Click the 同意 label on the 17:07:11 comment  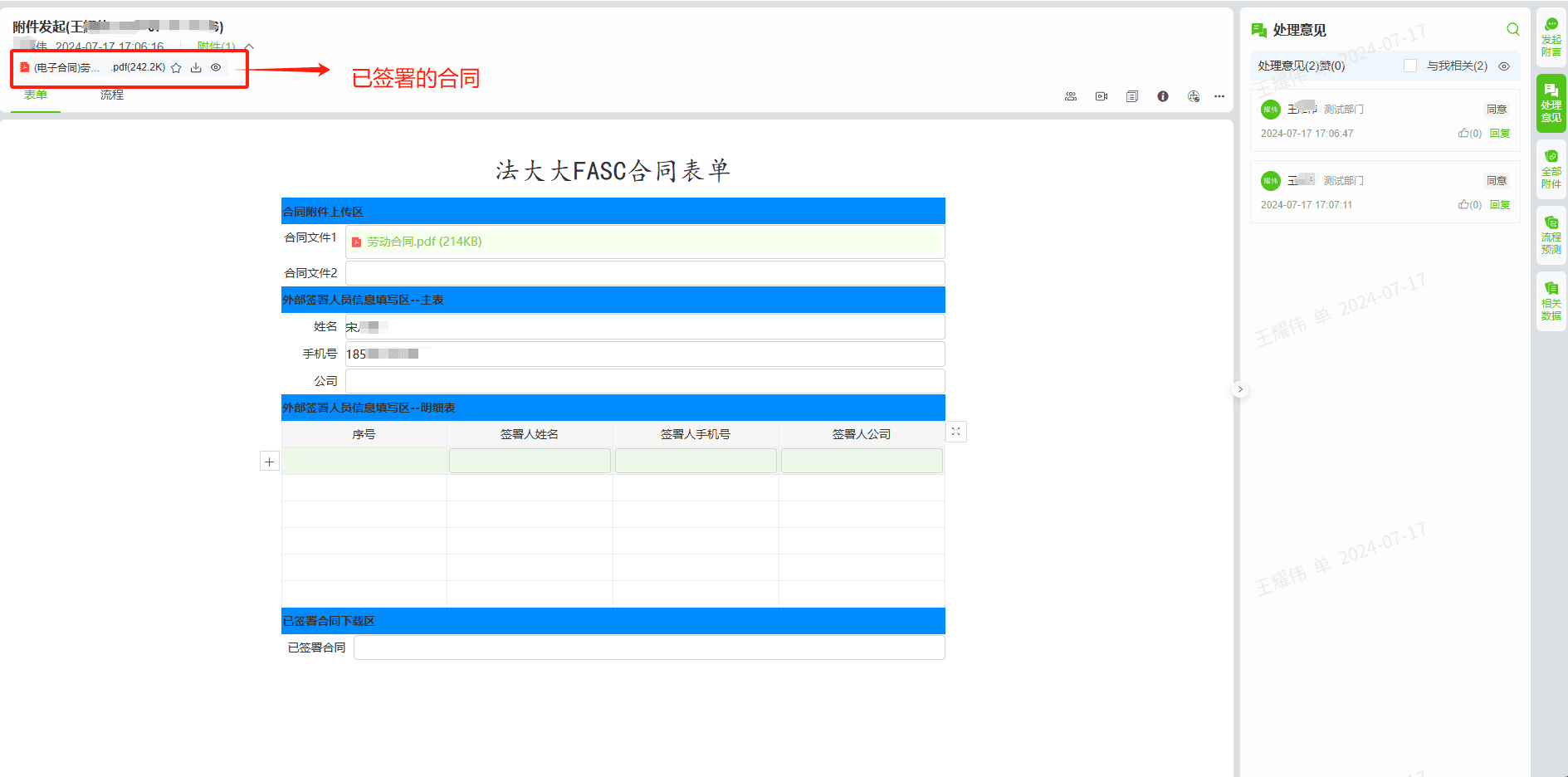(x=1497, y=181)
